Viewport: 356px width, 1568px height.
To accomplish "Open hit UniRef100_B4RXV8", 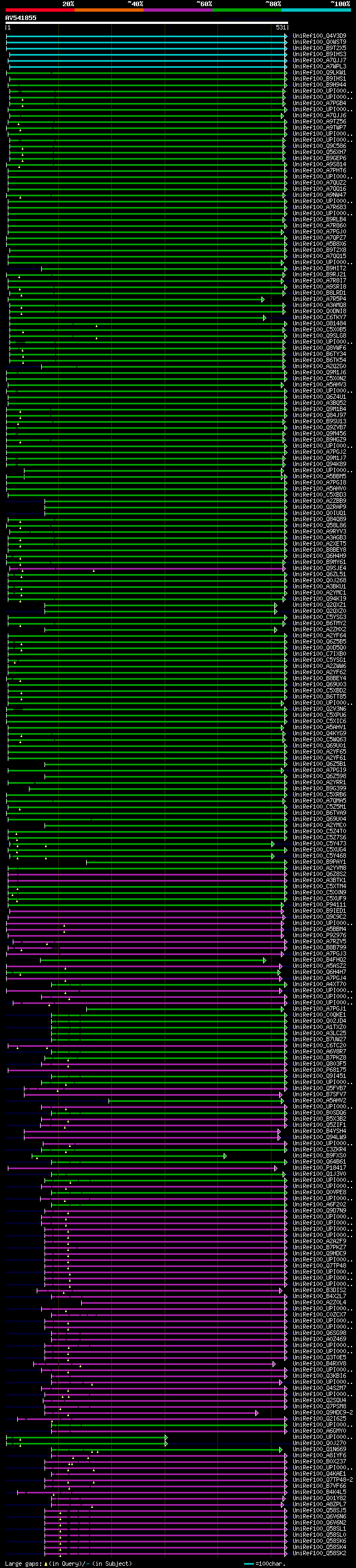I will 319,1363.
